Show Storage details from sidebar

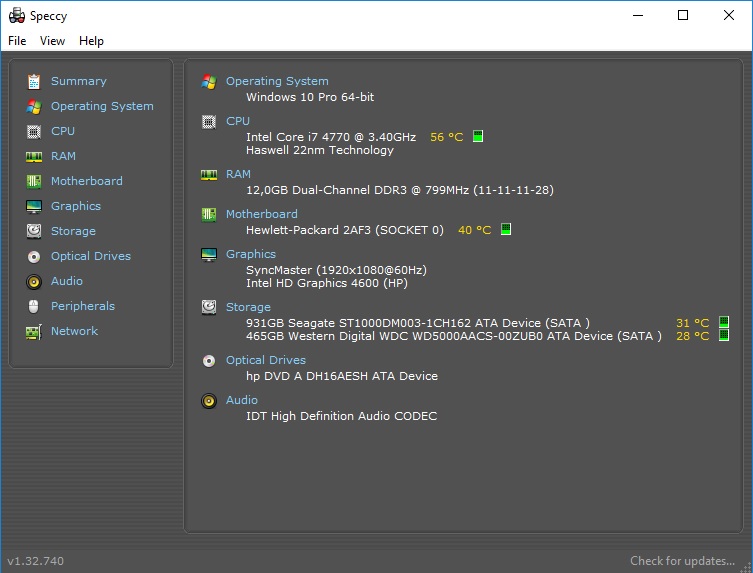point(73,231)
